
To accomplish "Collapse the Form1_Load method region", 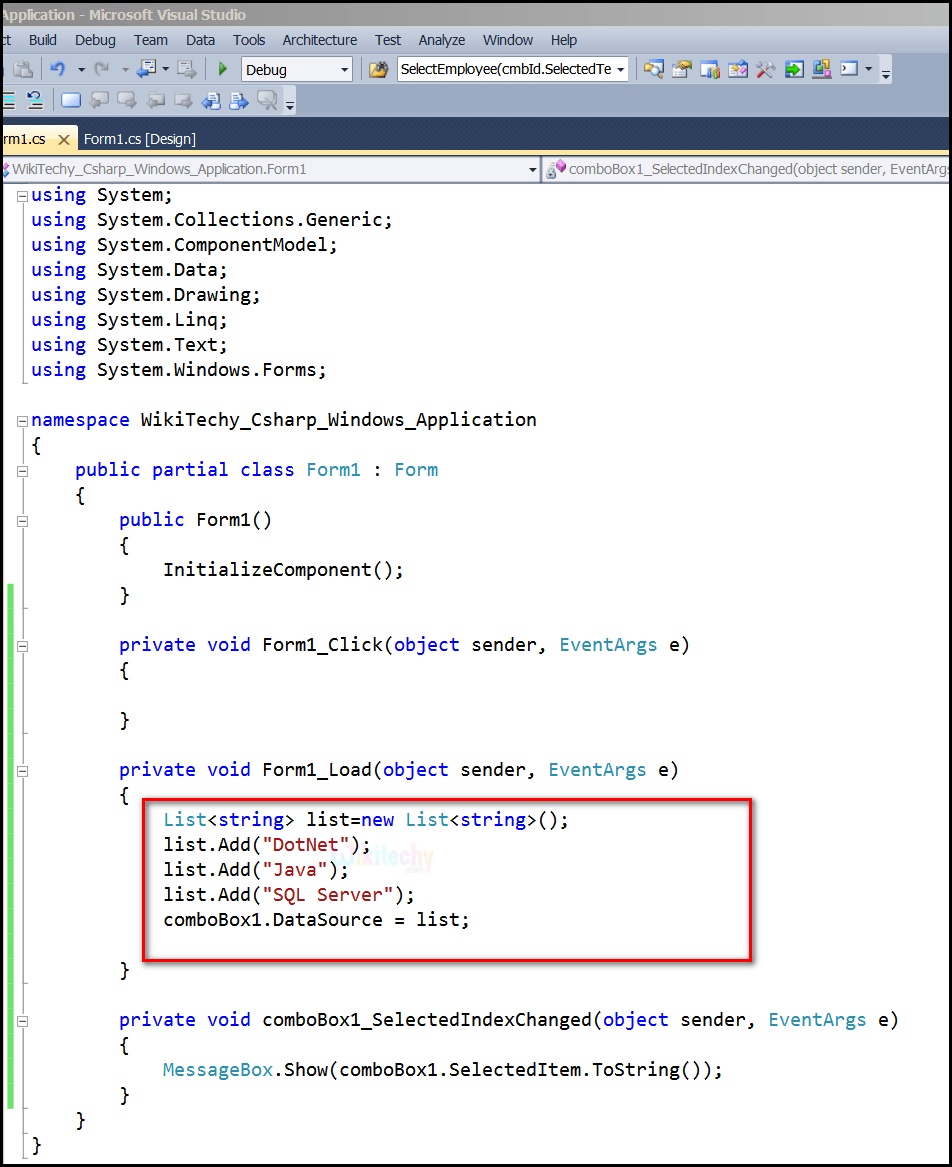I will pyautogui.click(x=21, y=771).
